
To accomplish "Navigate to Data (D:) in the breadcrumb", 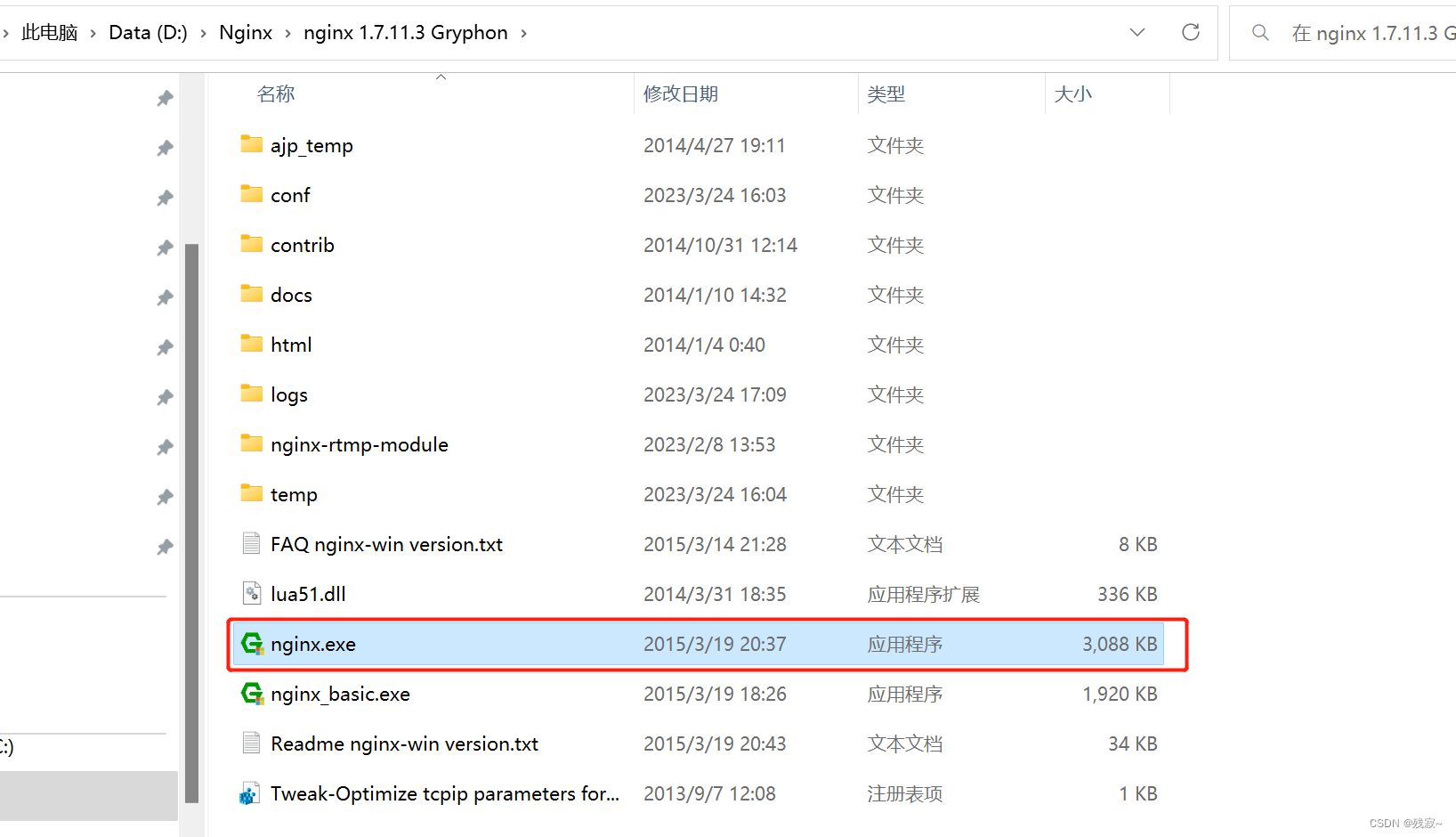I will [x=148, y=32].
